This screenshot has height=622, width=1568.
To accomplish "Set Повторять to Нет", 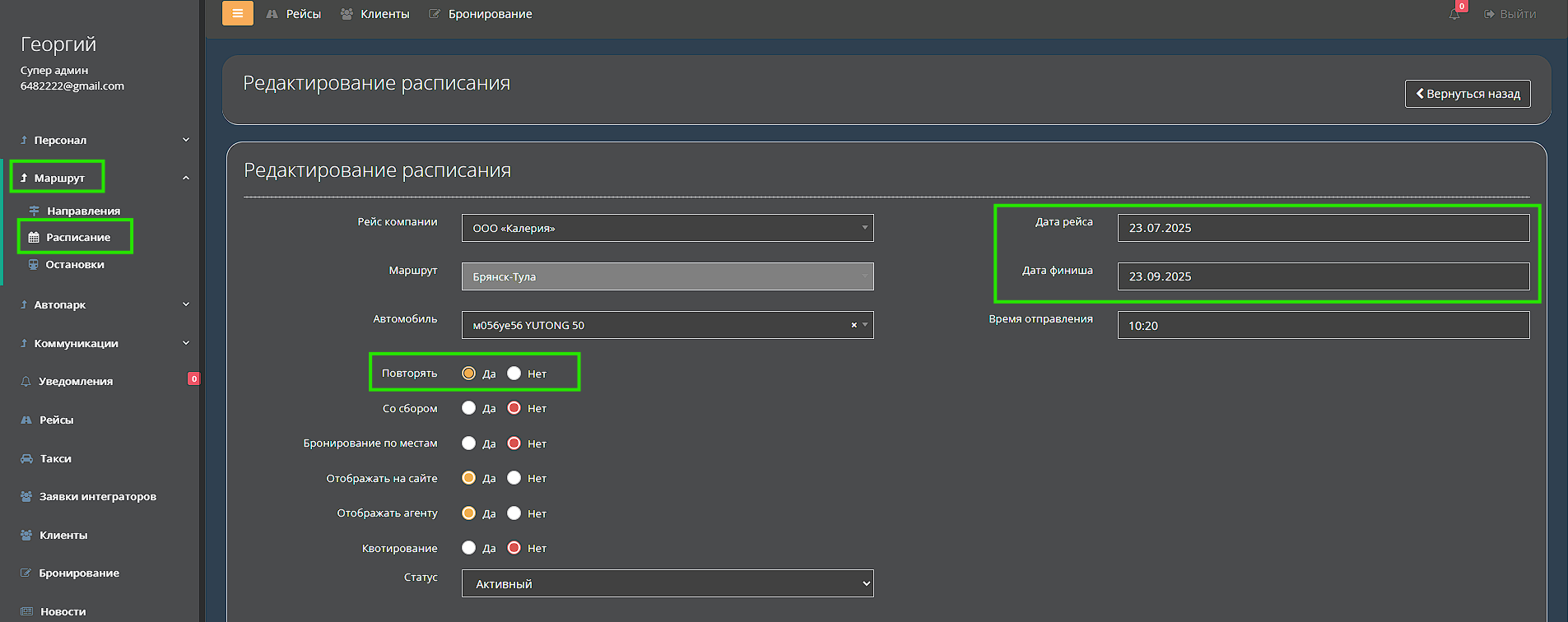I will coord(514,374).
